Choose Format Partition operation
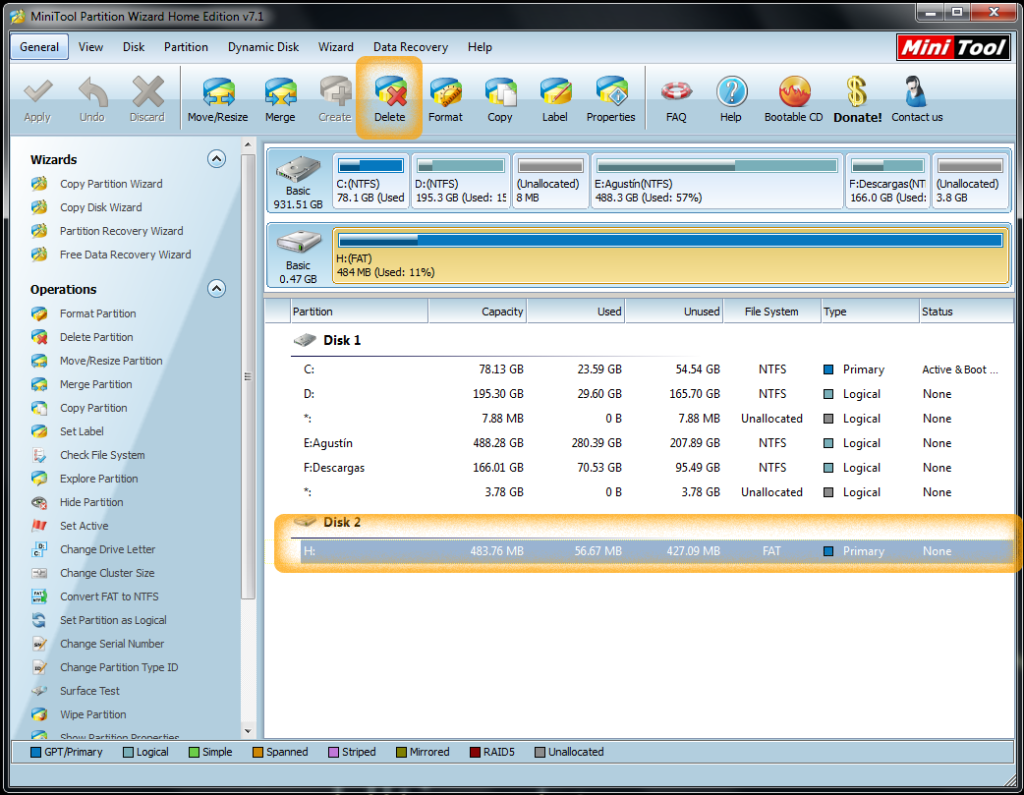The width and height of the screenshot is (1024, 795). click(x=98, y=314)
